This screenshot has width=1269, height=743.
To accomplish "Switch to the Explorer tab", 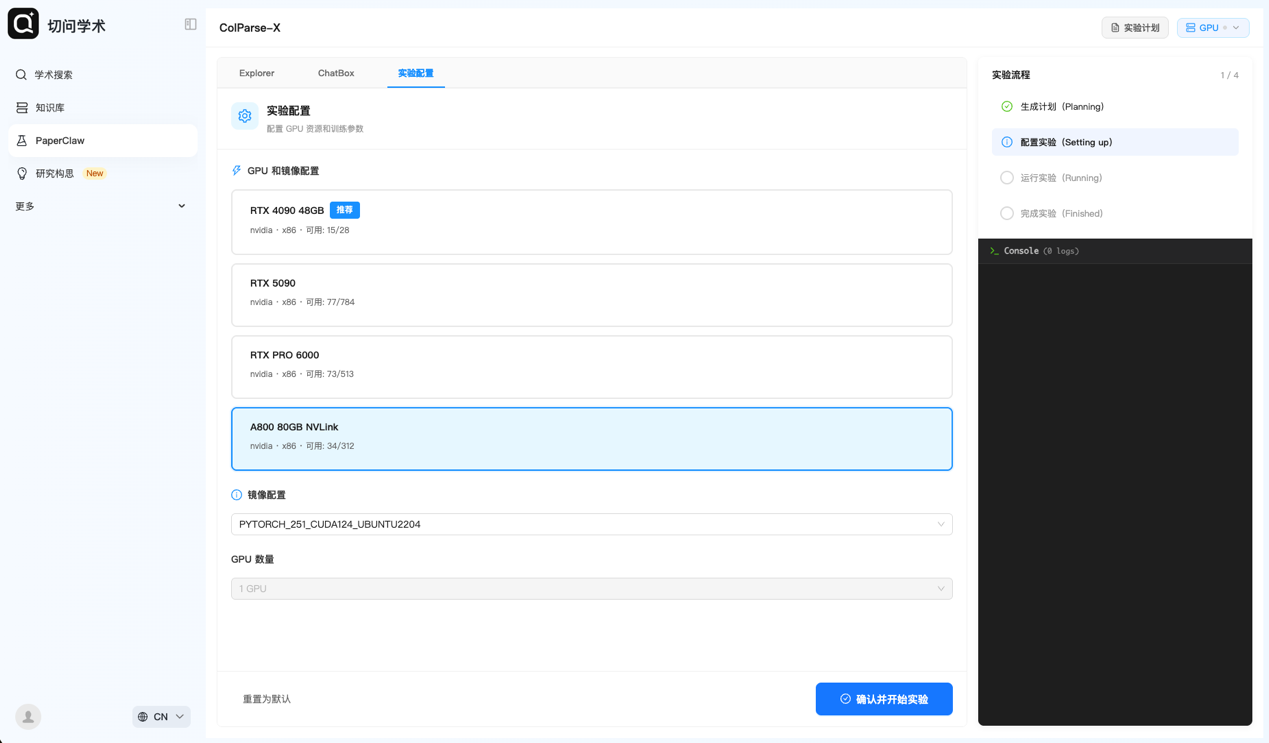I will pos(257,73).
